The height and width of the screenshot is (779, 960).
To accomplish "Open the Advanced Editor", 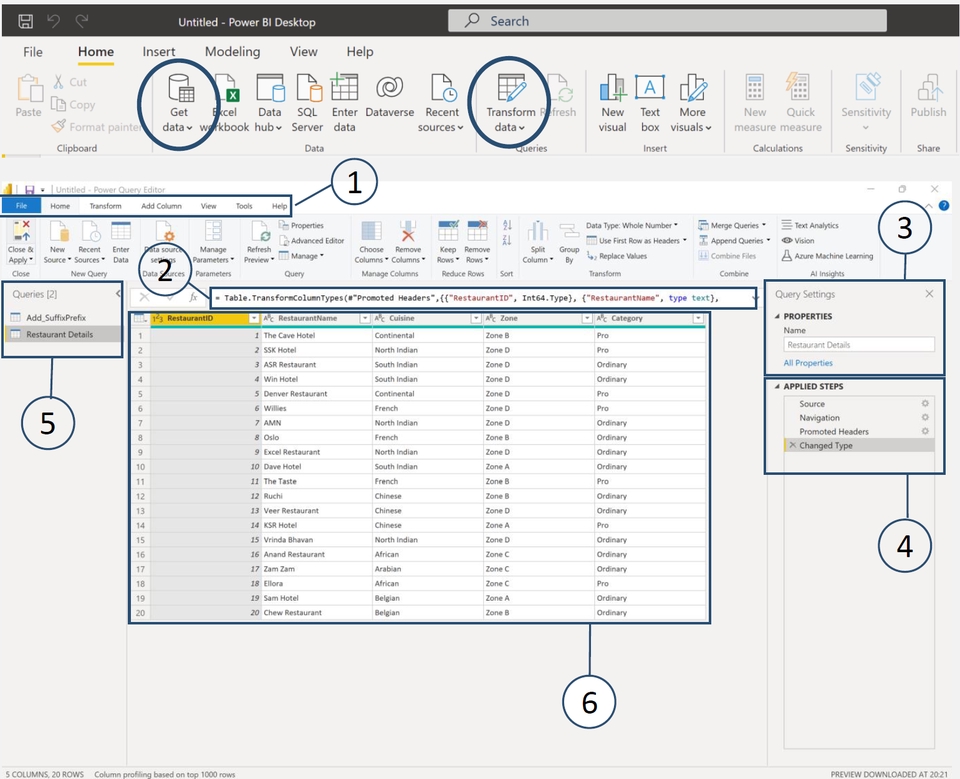I will (x=316, y=241).
